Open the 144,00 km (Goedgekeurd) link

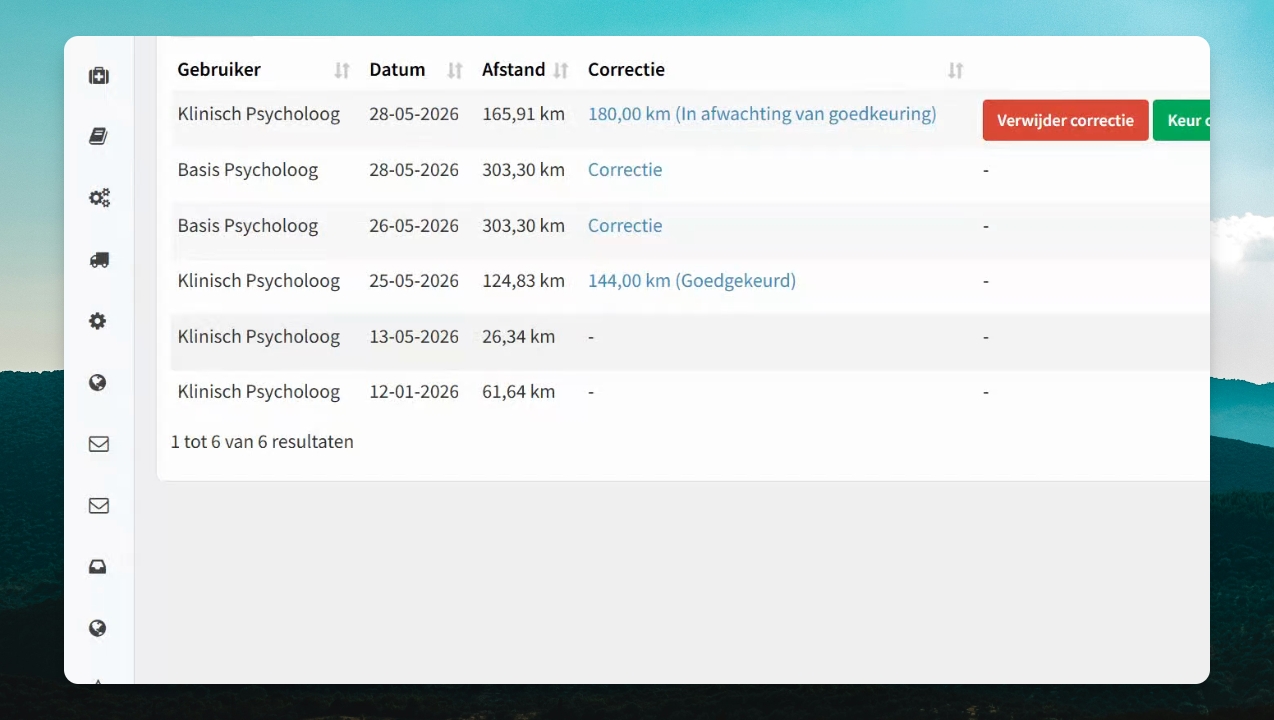click(x=692, y=281)
